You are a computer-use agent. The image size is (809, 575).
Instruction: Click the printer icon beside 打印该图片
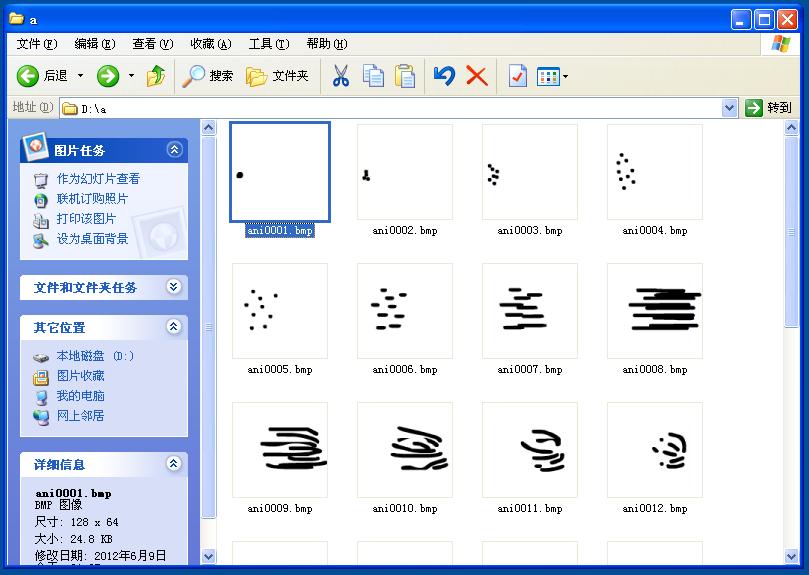point(41,220)
